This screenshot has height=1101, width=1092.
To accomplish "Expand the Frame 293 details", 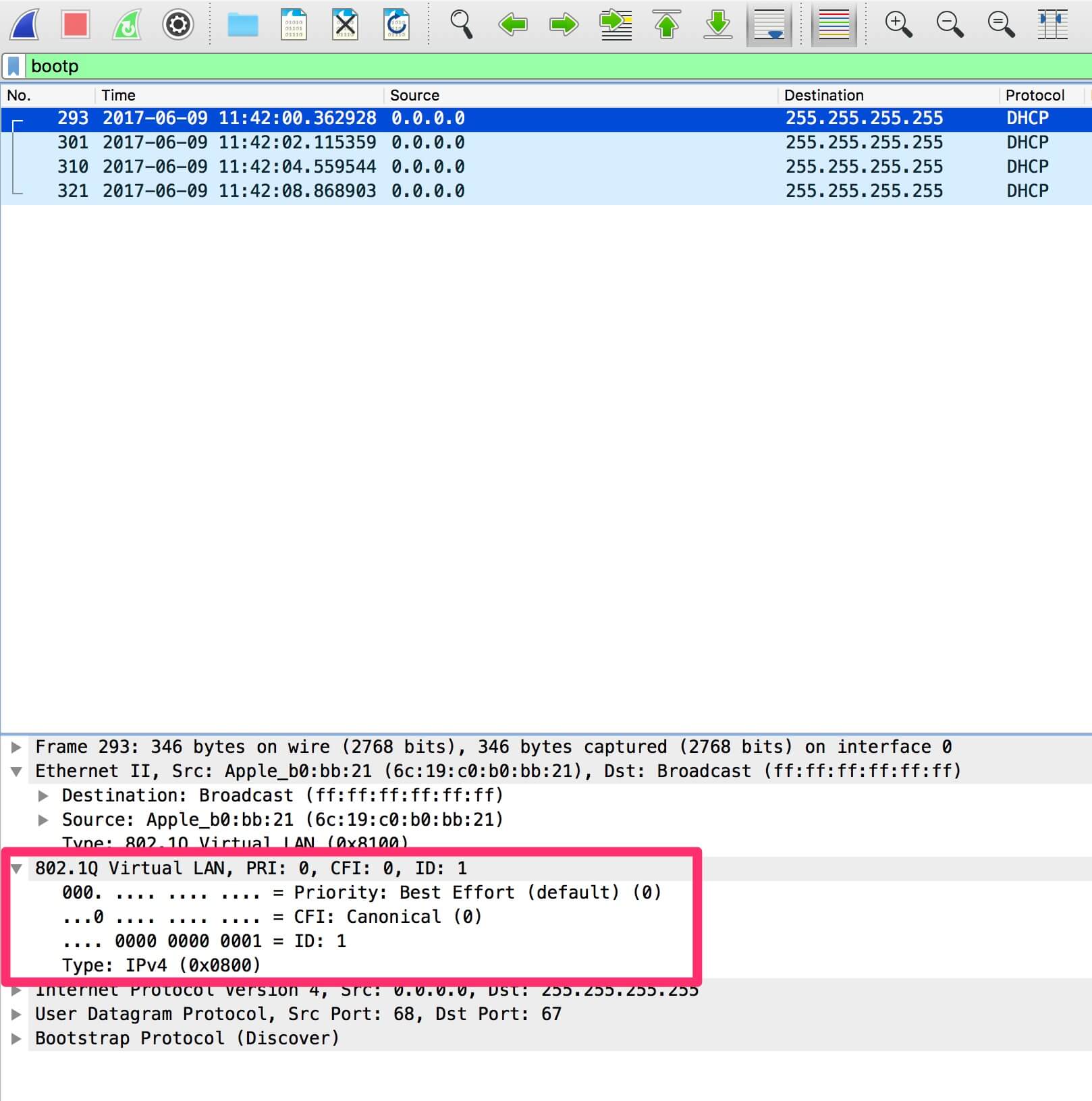I will tap(16, 747).
